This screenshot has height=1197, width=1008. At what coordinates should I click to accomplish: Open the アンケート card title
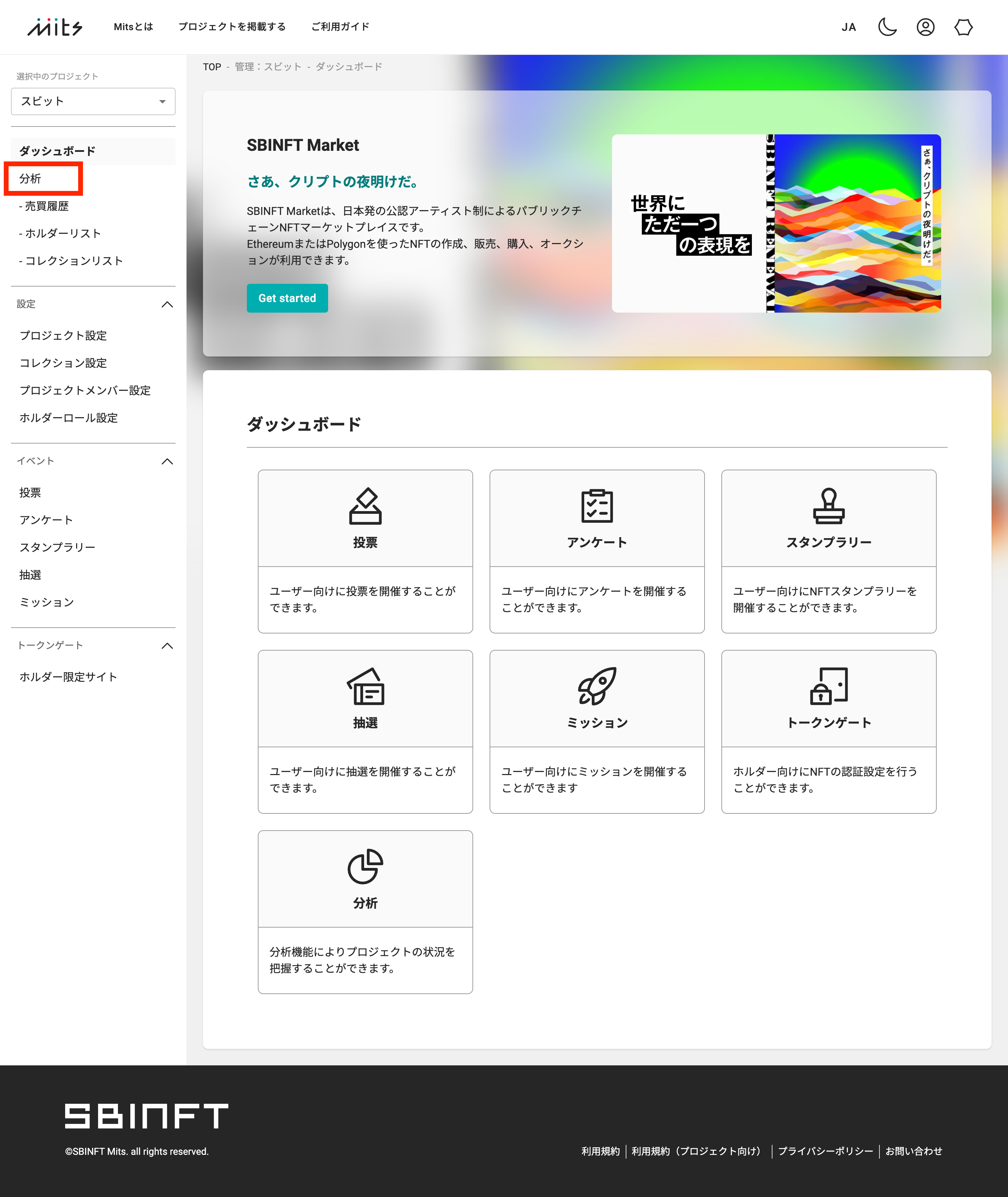[x=597, y=542]
